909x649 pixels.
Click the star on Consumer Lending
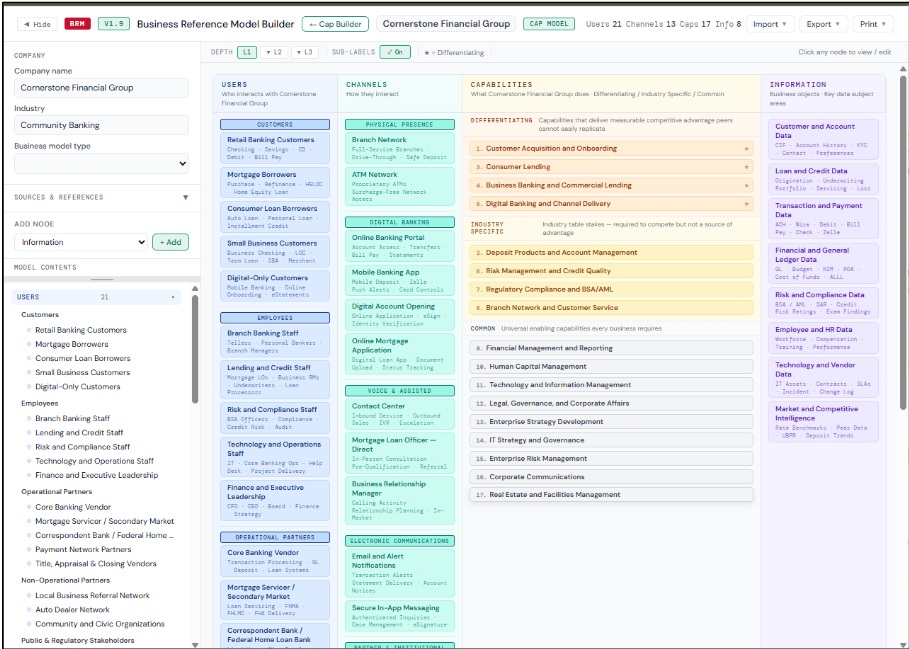pyautogui.click(x=746, y=167)
